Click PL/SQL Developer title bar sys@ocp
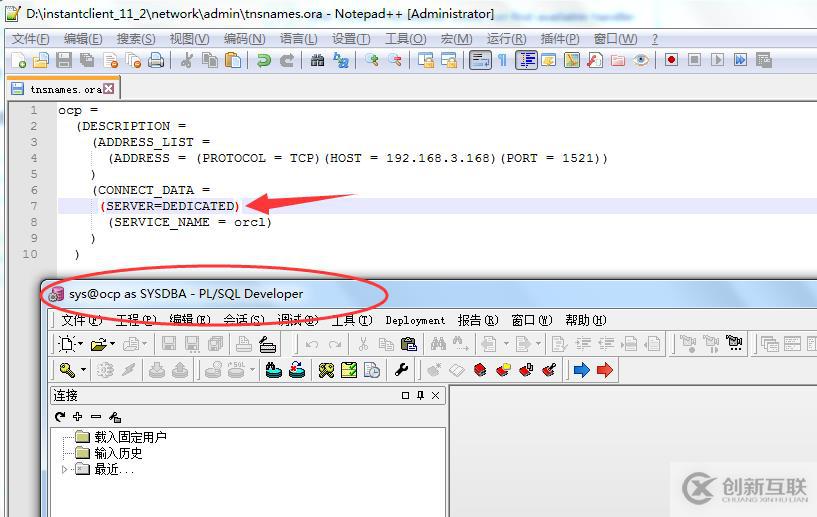Viewport: 817px width, 517px height. tap(185, 294)
